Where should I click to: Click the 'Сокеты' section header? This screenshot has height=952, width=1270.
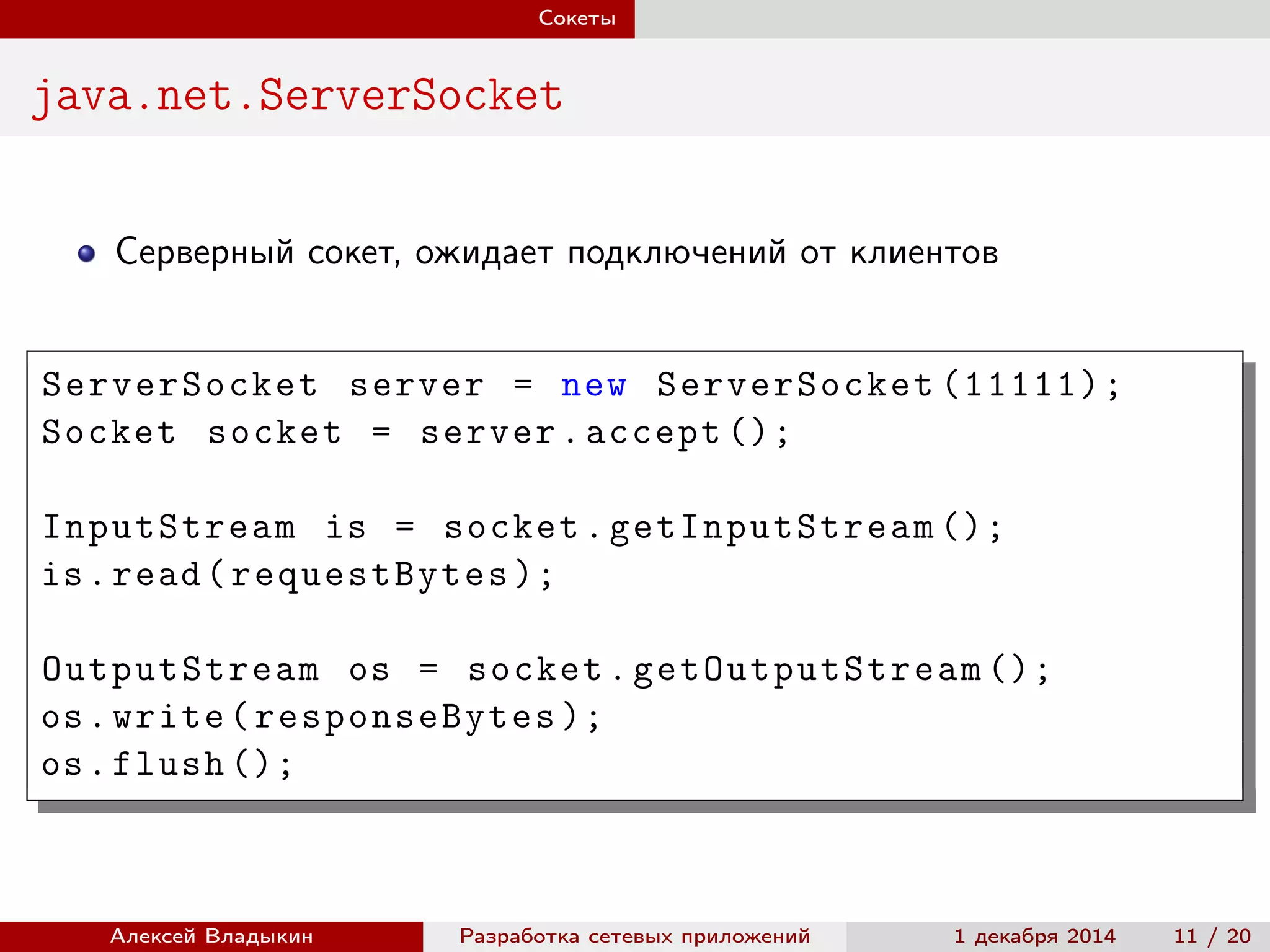point(577,18)
